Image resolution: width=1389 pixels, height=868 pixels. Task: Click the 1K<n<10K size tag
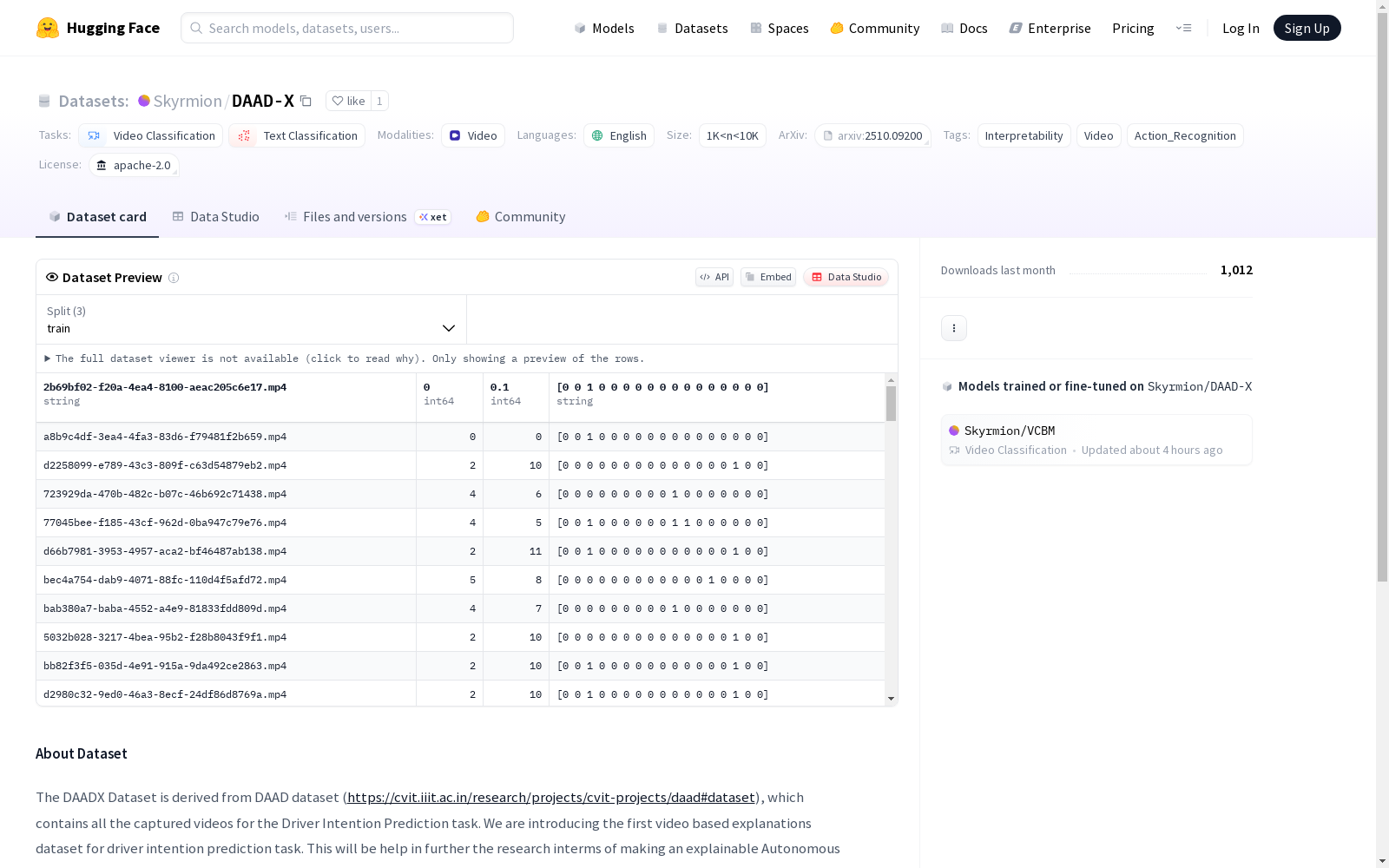733,135
